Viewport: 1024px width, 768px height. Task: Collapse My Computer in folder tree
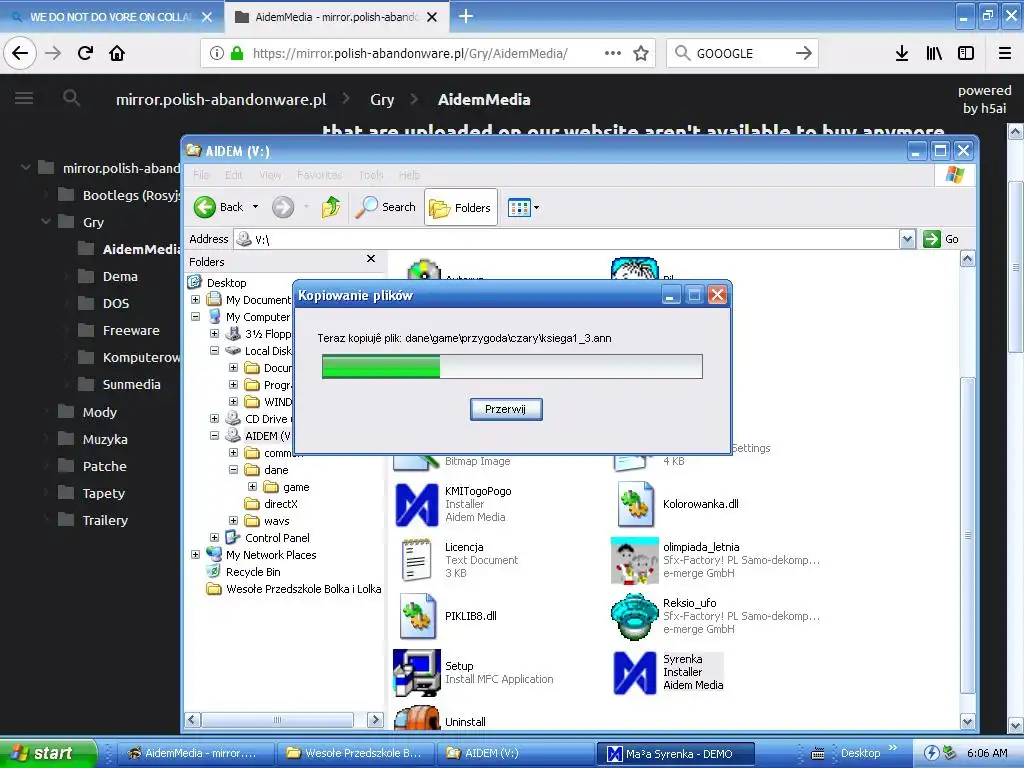195,317
